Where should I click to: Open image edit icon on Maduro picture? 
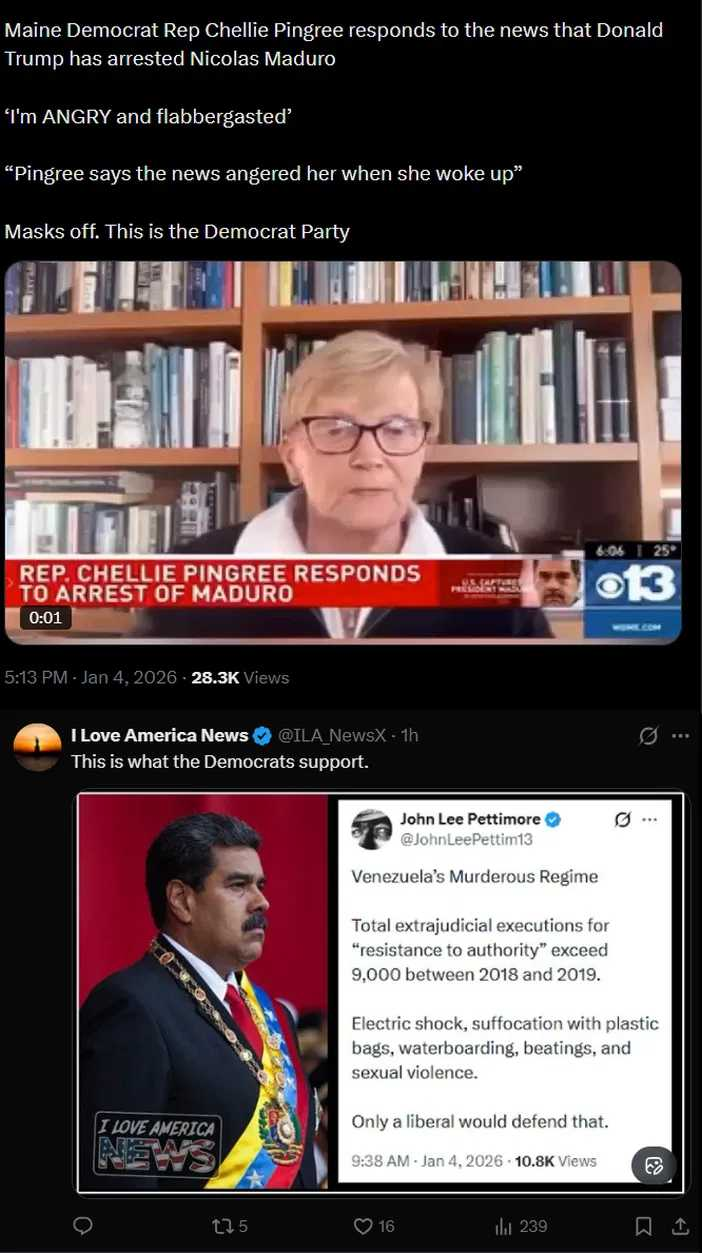click(x=654, y=1165)
